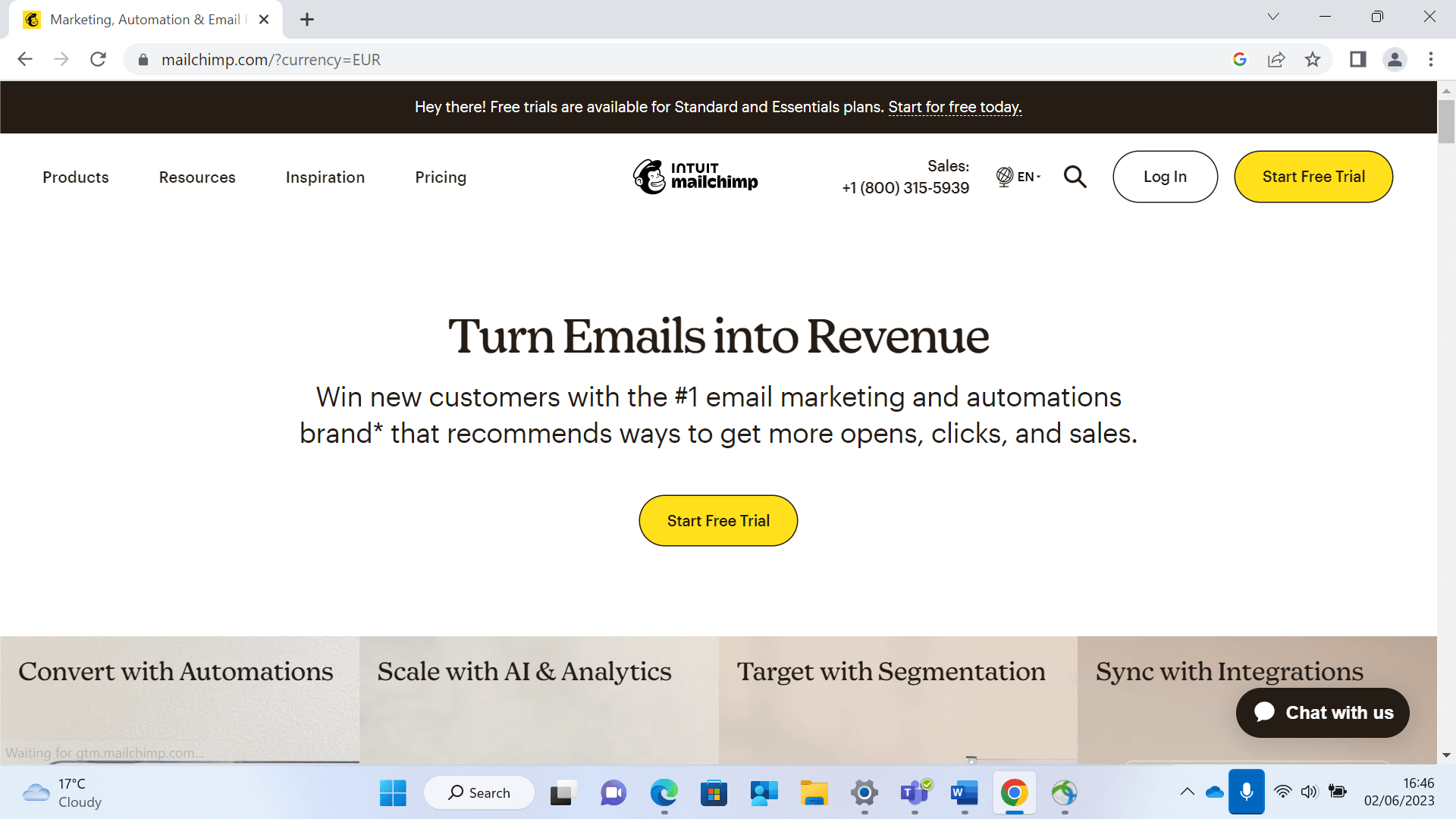The image size is (1456, 819).
Task: Open the clock and date 16:46
Action: [x=1399, y=792]
